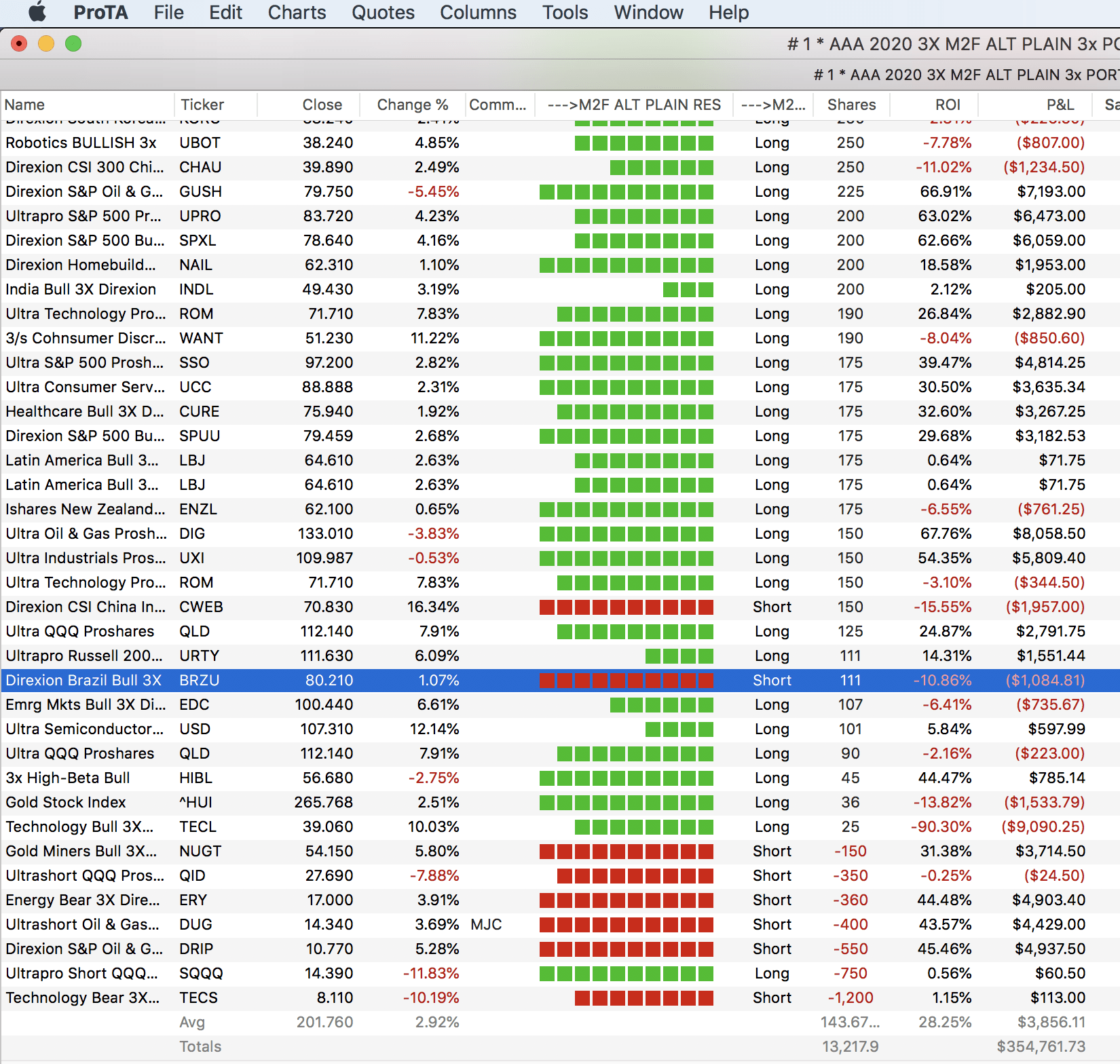Open the Edit menu
Screen dimensions: 1120x1064
pyautogui.click(x=225, y=12)
